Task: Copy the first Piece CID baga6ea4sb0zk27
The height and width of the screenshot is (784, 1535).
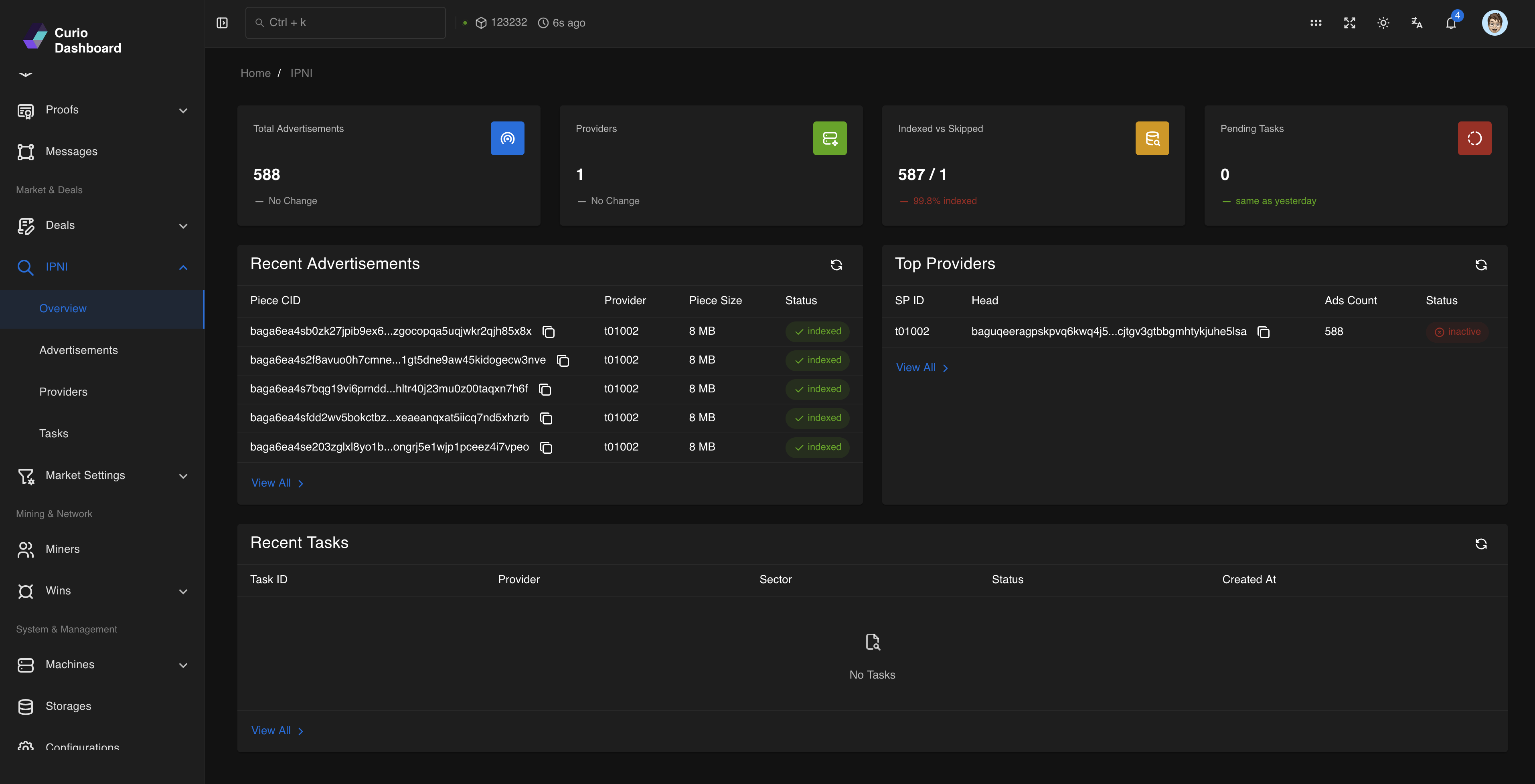Action: [548, 332]
